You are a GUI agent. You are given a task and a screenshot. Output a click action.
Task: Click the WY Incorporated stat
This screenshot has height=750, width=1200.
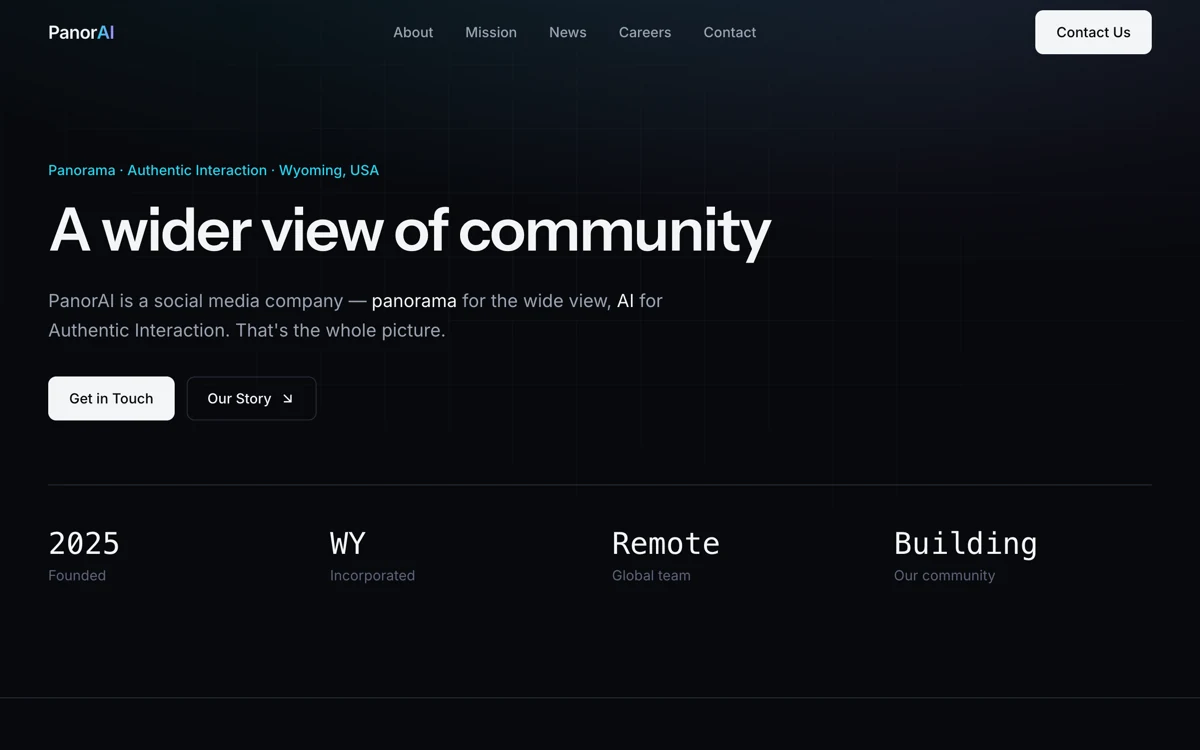coord(372,556)
